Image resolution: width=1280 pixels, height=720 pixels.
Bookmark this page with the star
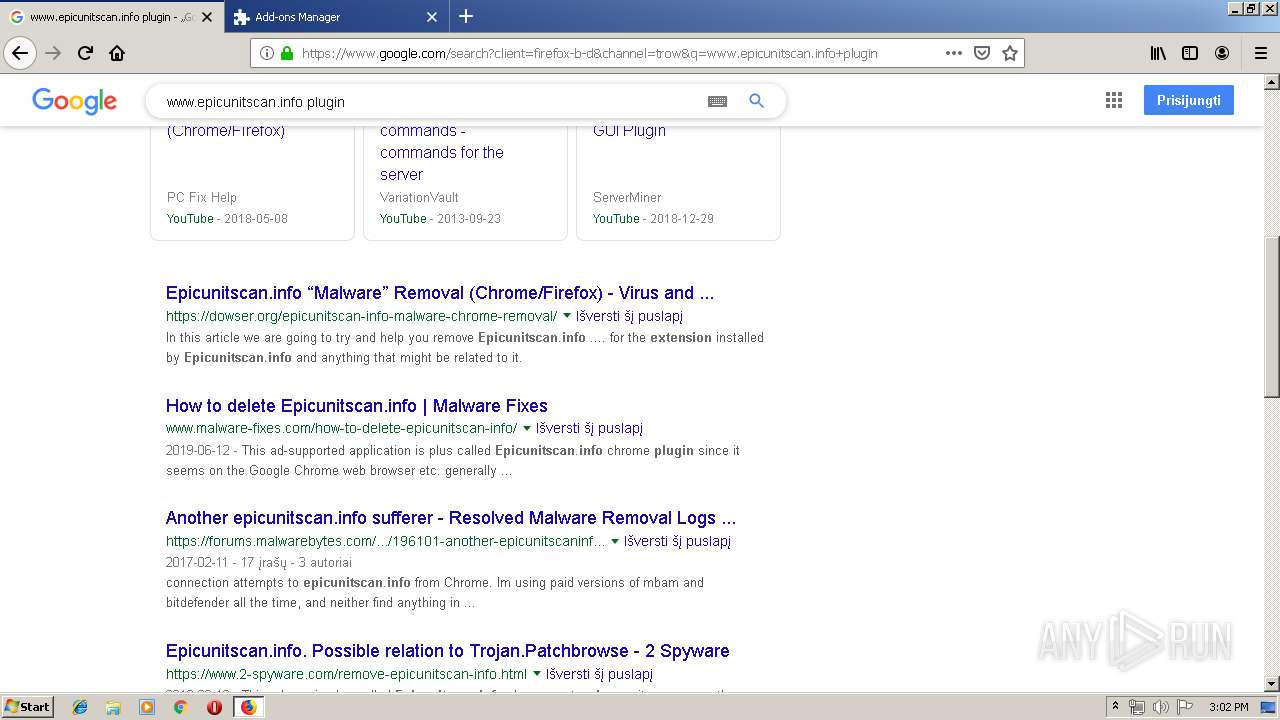[x=1010, y=53]
